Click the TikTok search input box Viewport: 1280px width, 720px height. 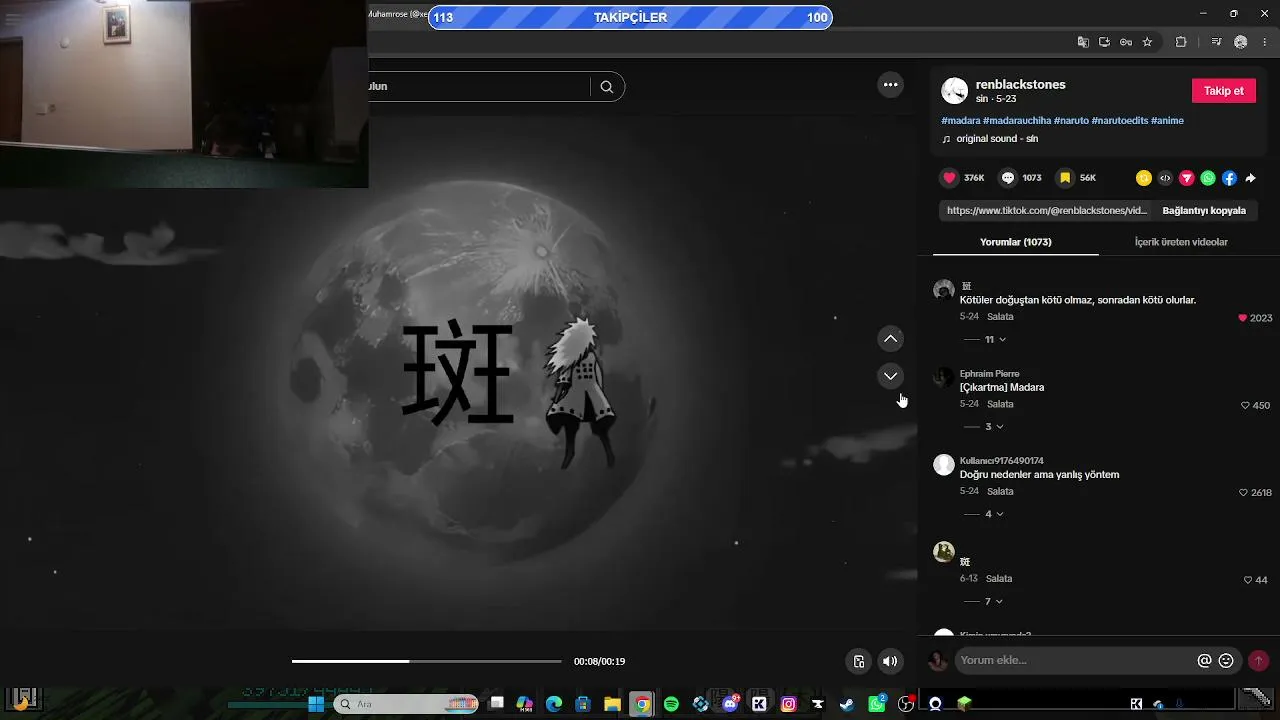(x=479, y=87)
